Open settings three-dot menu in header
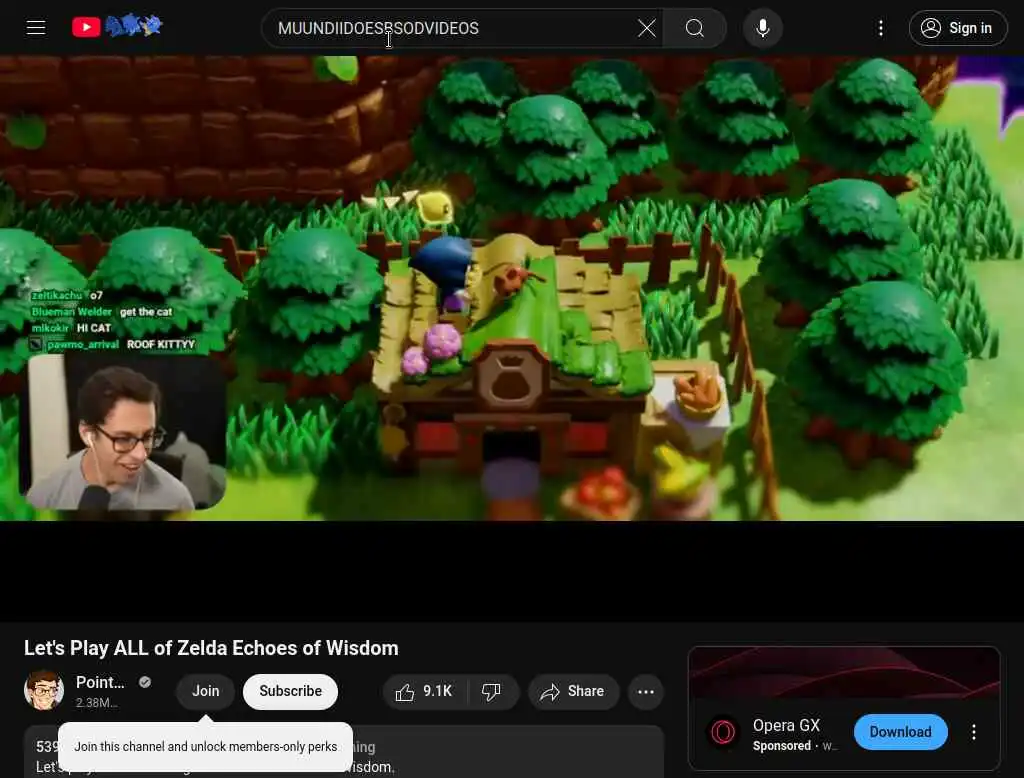The height and width of the screenshot is (778, 1024). (881, 28)
